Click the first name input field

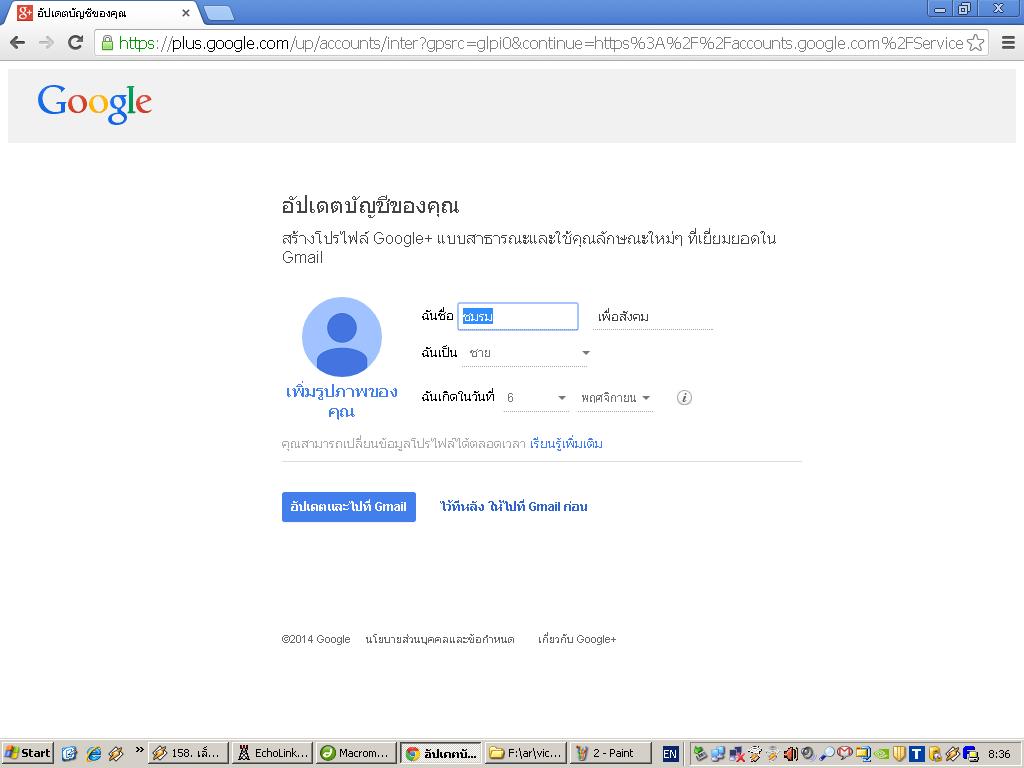tap(518, 316)
